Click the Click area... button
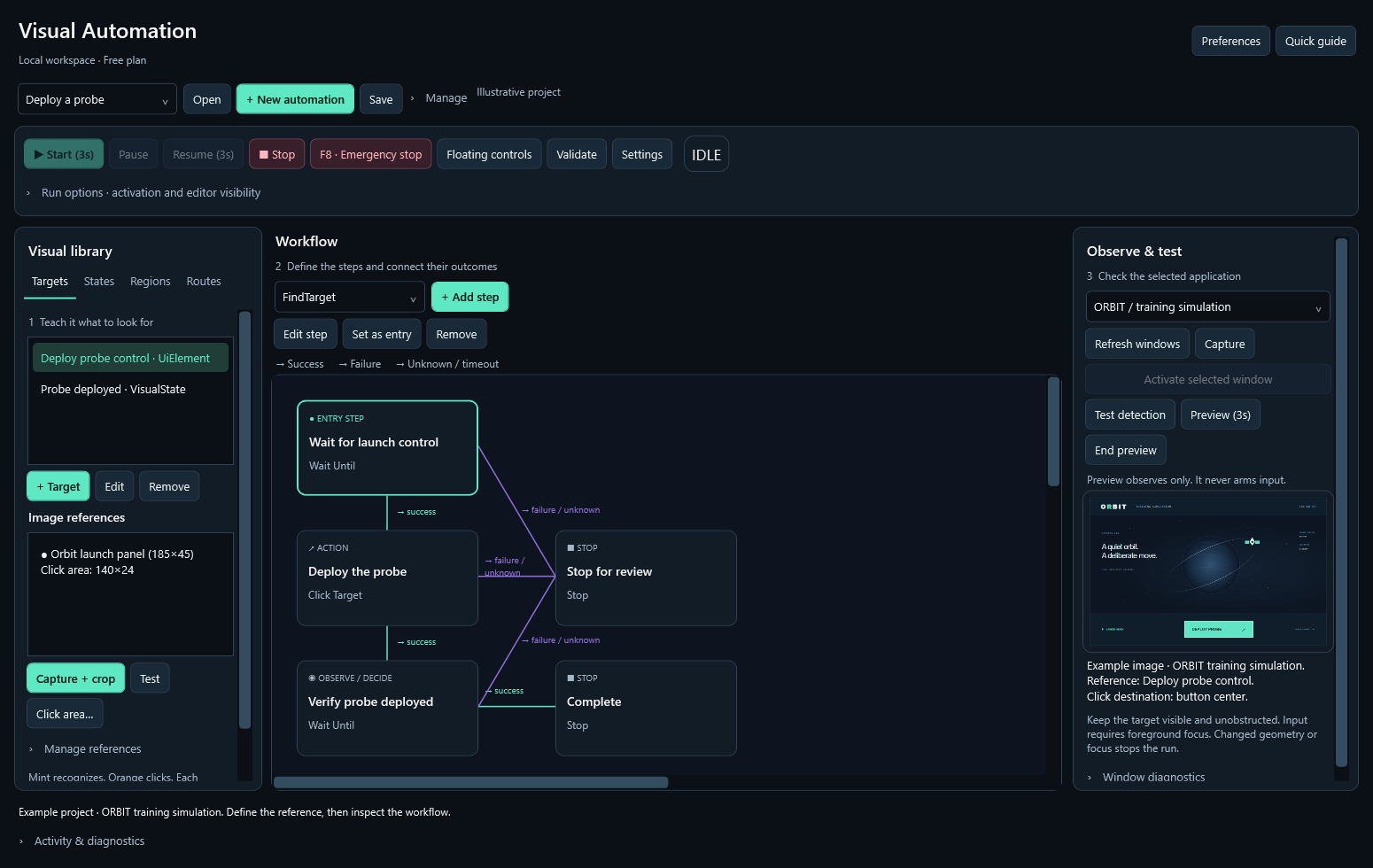This screenshot has width=1373, height=868. click(65, 714)
